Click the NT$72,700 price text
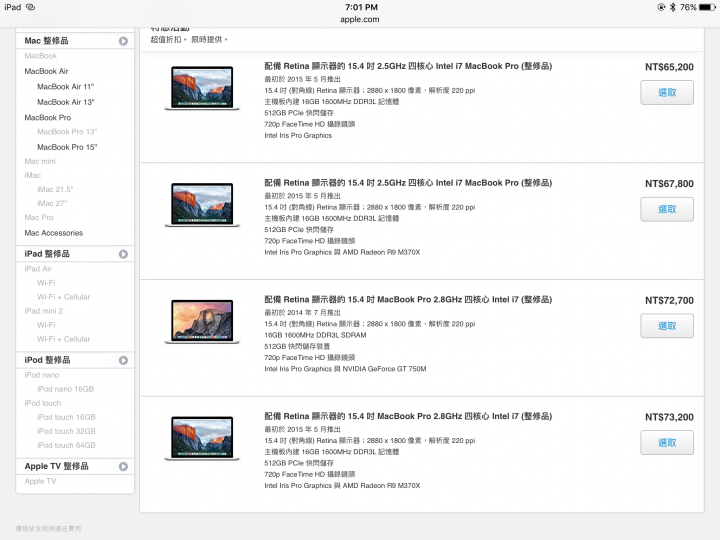This screenshot has height=540, width=720. coord(669,300)
